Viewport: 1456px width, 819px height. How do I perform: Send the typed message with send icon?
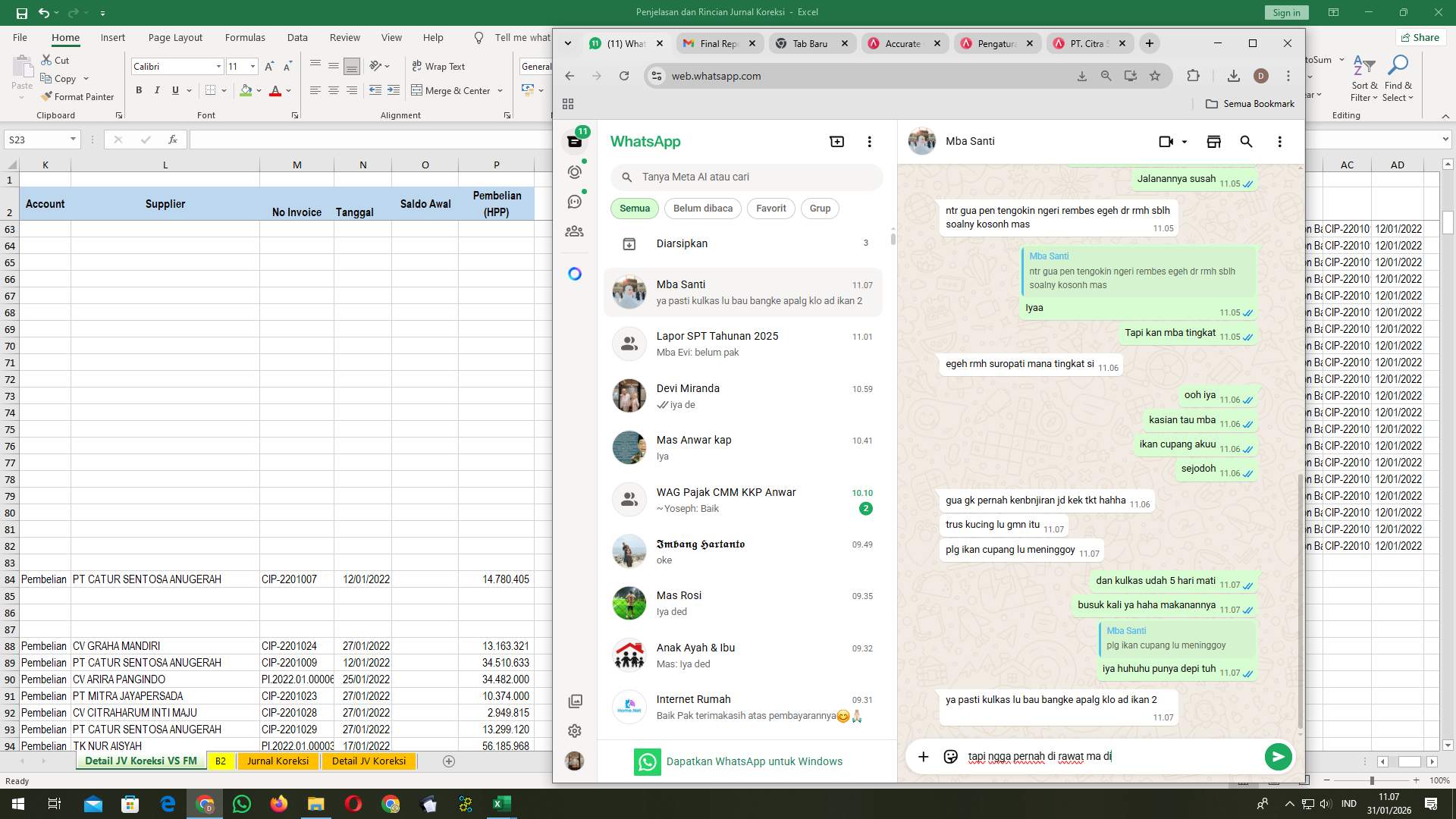(x=1278, y=756)
